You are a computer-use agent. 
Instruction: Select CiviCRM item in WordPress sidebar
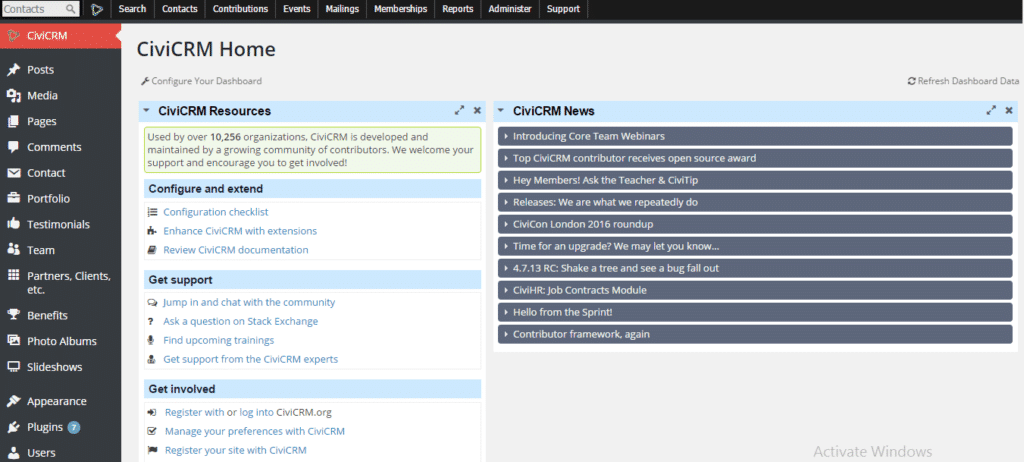60,36
